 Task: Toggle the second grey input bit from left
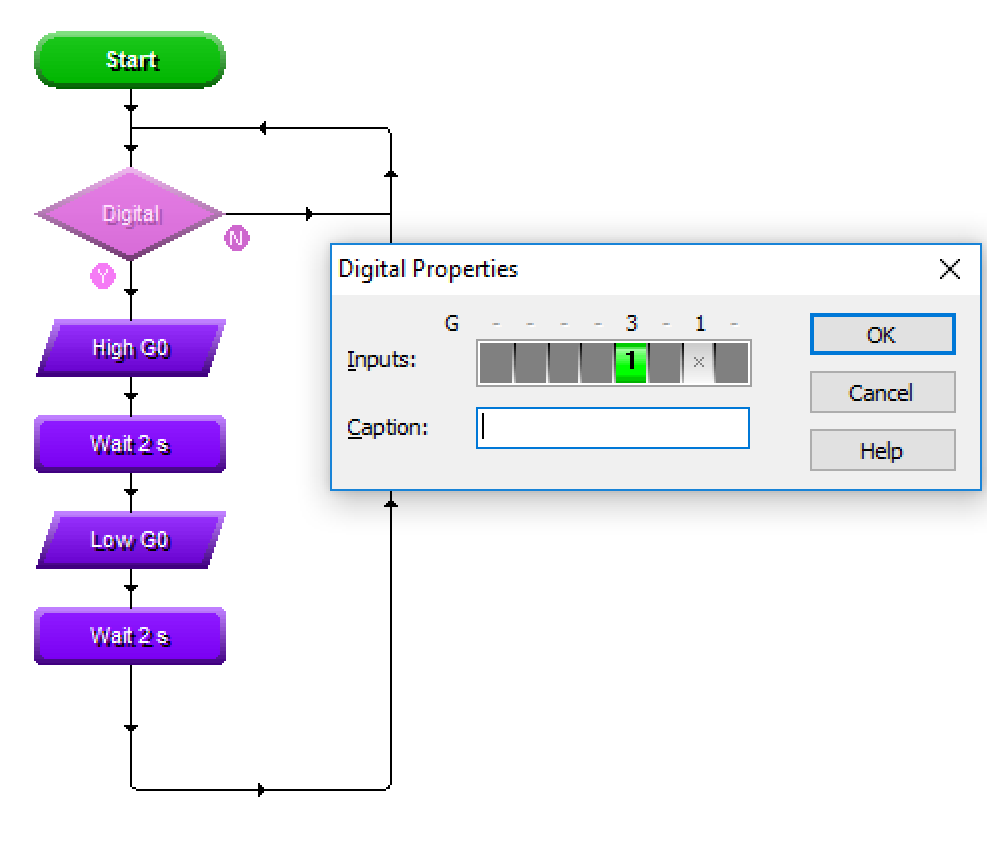click(530, 363)
